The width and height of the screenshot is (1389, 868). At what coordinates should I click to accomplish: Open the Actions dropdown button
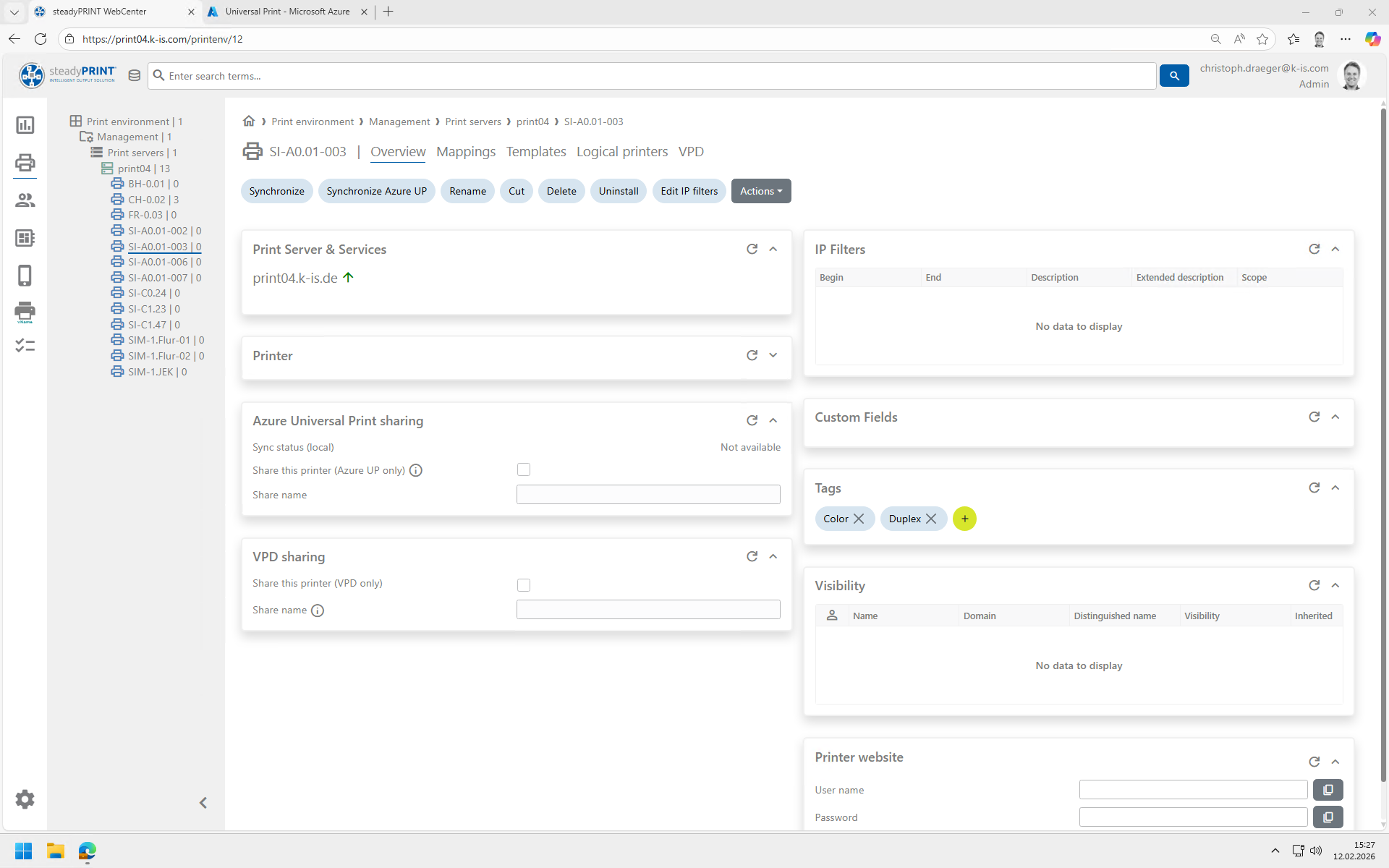[x=760, y=191]
